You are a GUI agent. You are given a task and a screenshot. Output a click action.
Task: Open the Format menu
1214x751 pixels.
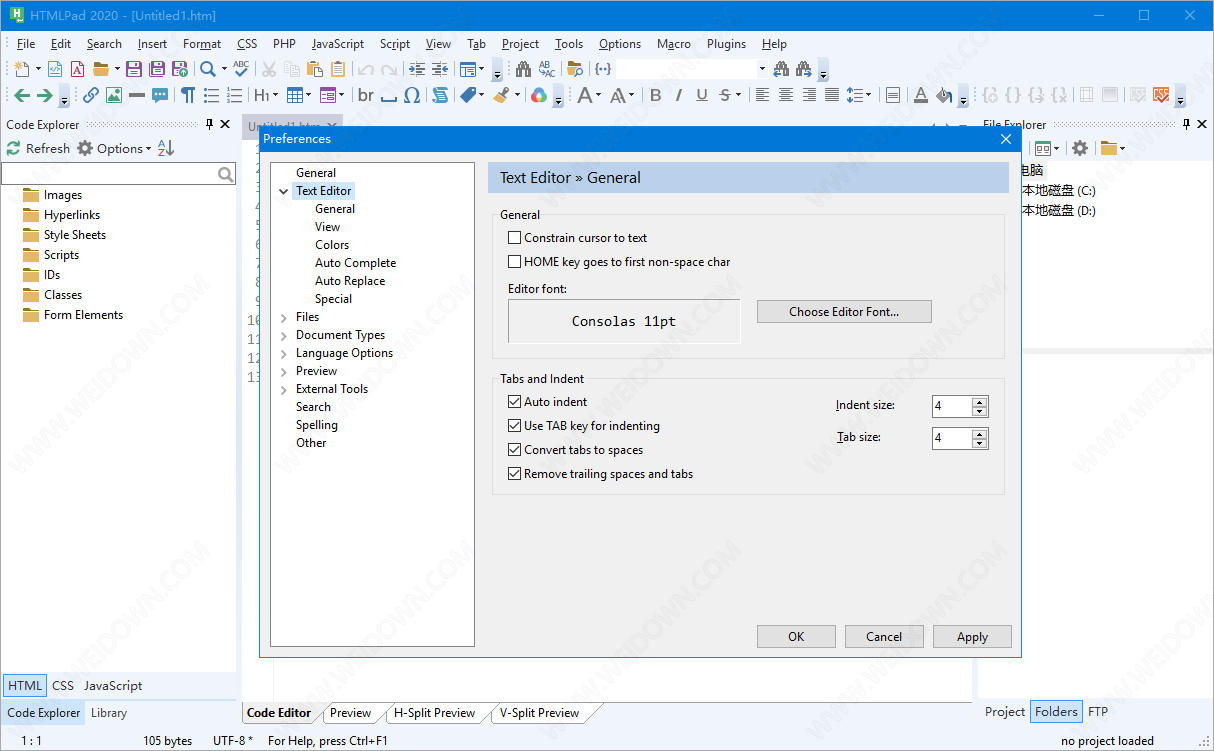202,44
